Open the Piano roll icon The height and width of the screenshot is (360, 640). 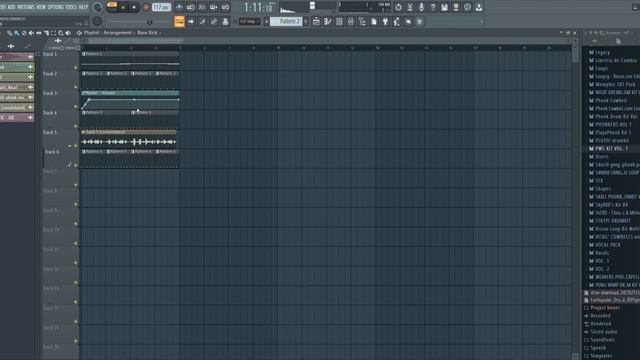point(328,22)
